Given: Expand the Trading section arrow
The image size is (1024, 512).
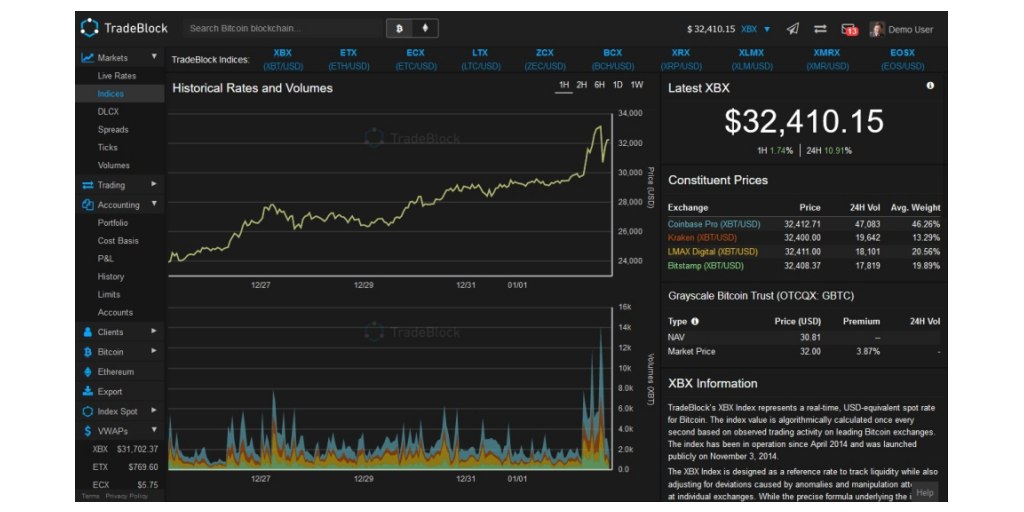Looking at the screenshot, I should [154, 184].
